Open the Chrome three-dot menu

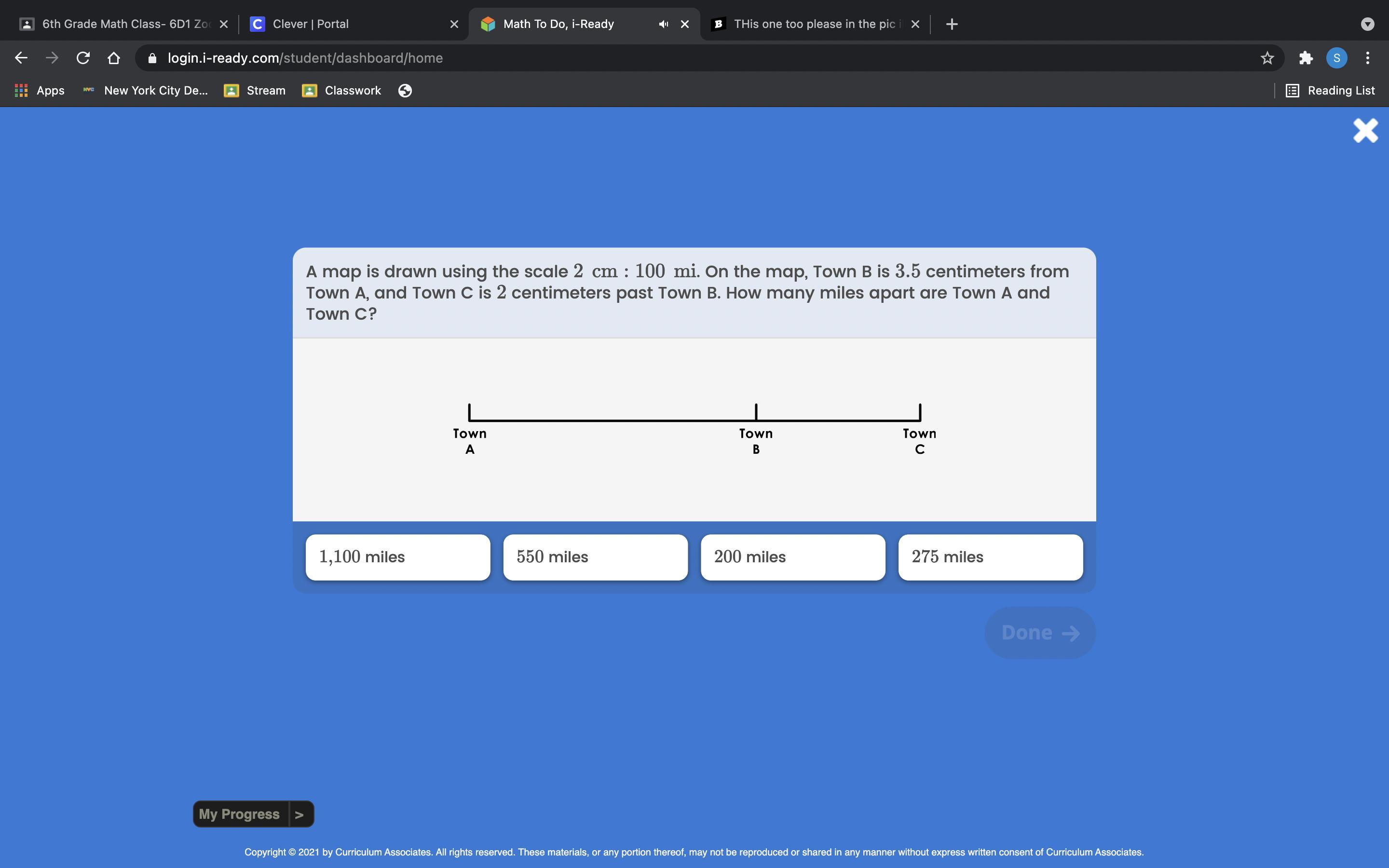click(1368, 58)
